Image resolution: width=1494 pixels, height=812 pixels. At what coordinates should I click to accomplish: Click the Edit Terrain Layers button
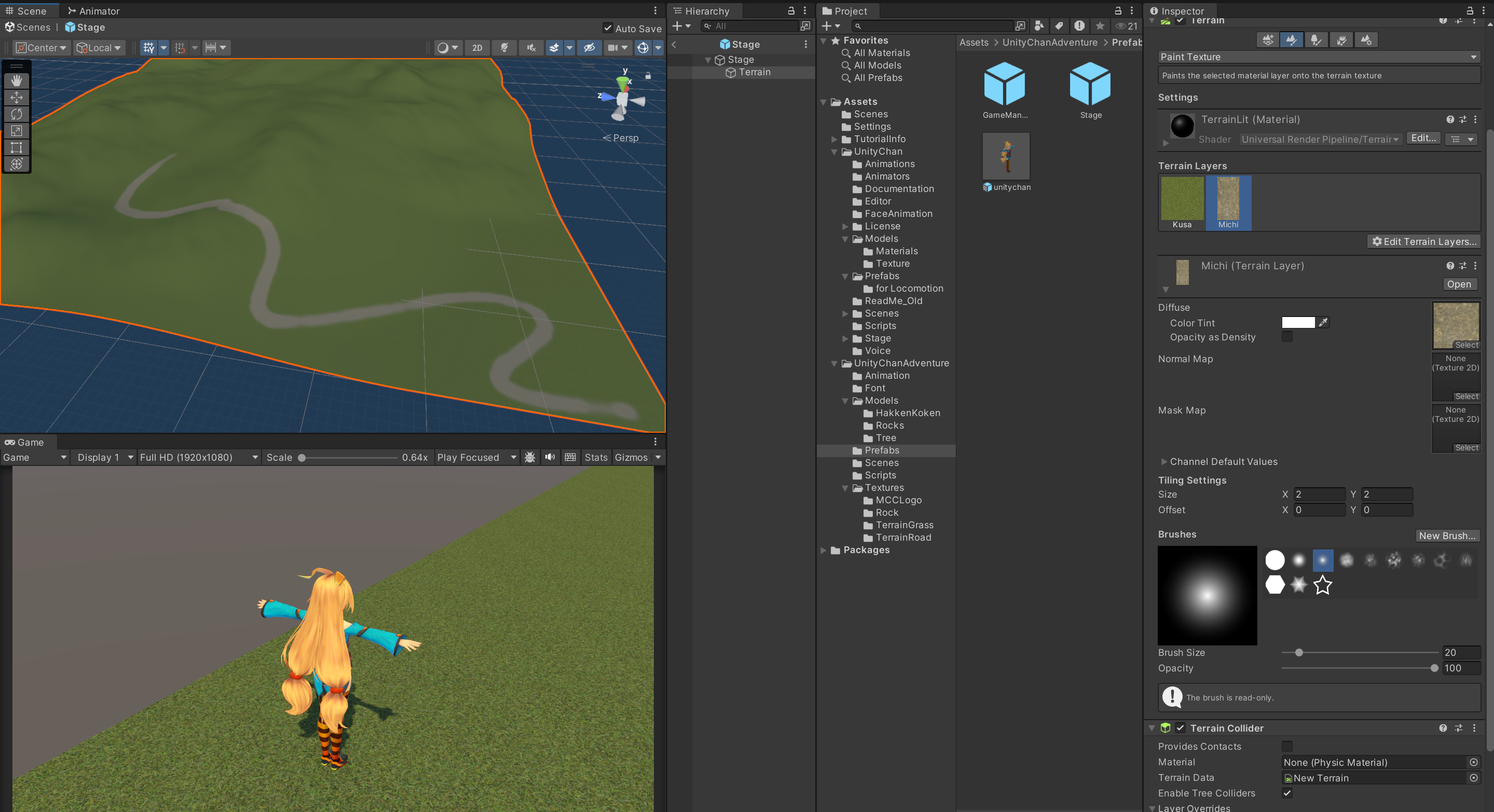tap(1424, 242)
